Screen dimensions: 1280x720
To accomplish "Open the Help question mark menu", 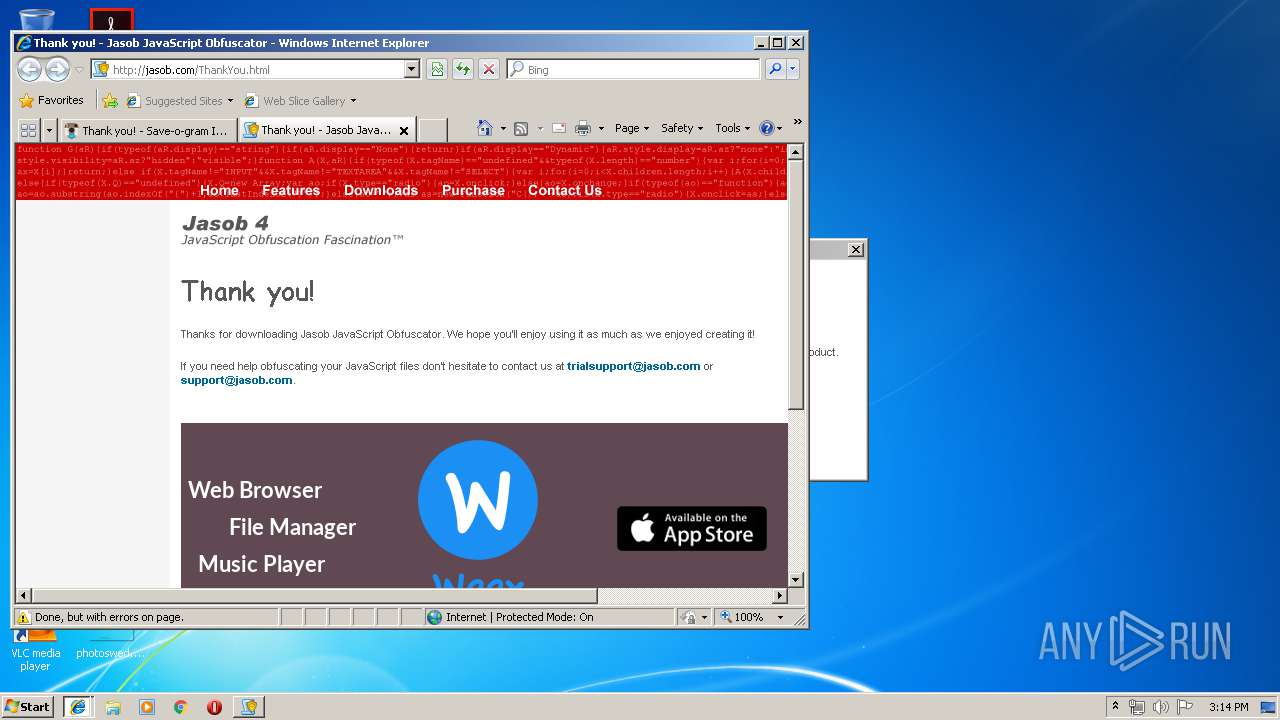I will click(771, 128).
